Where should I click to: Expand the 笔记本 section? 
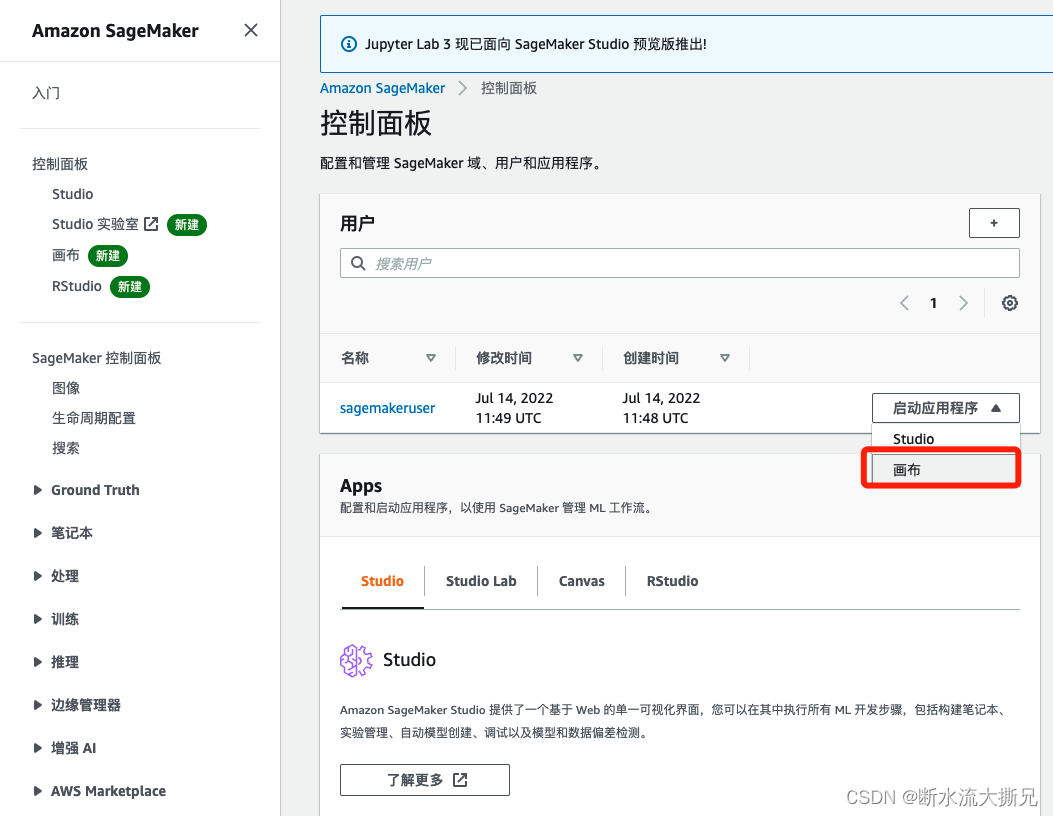coord(38,533)
